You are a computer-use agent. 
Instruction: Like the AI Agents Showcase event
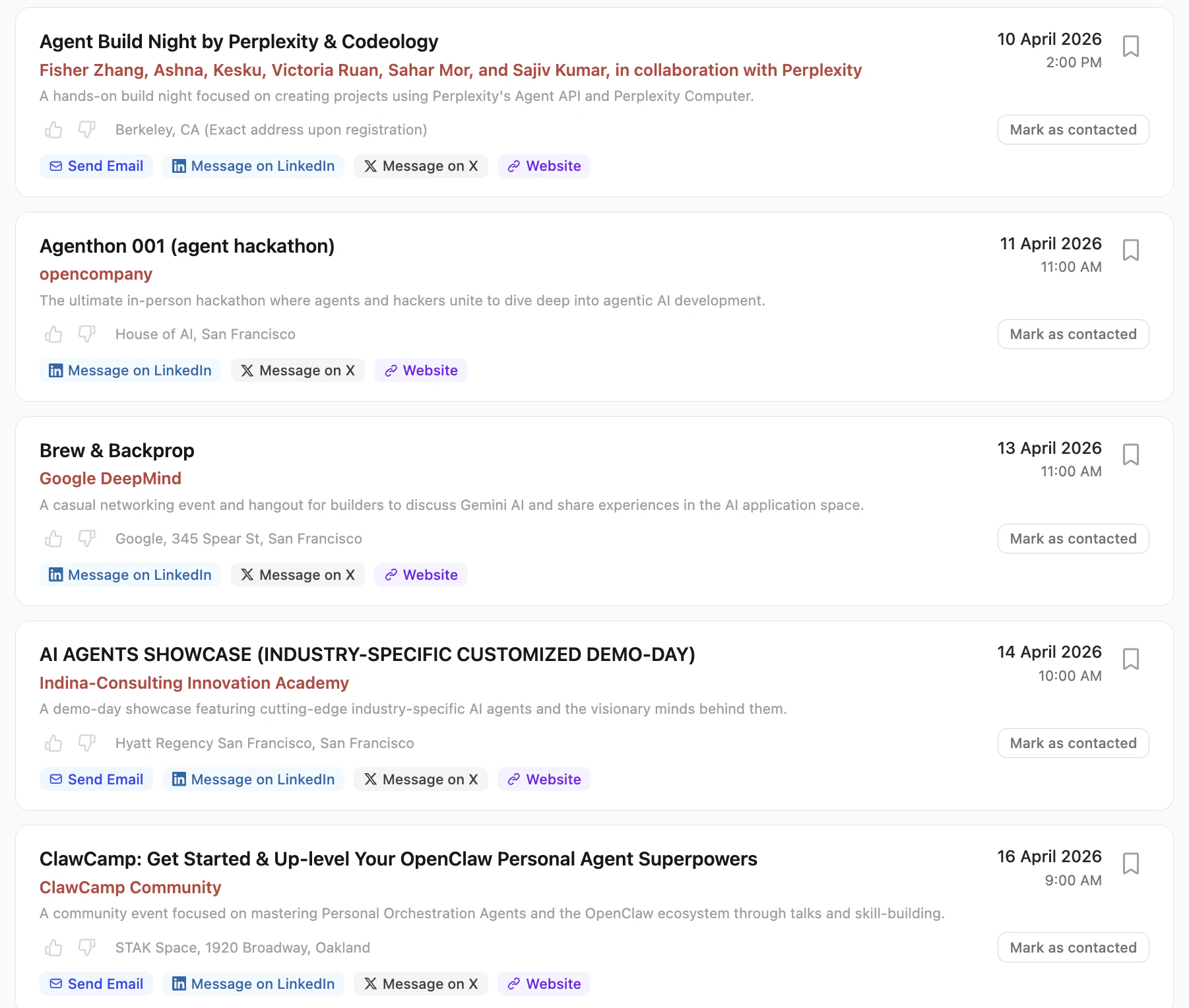point(53,743)
